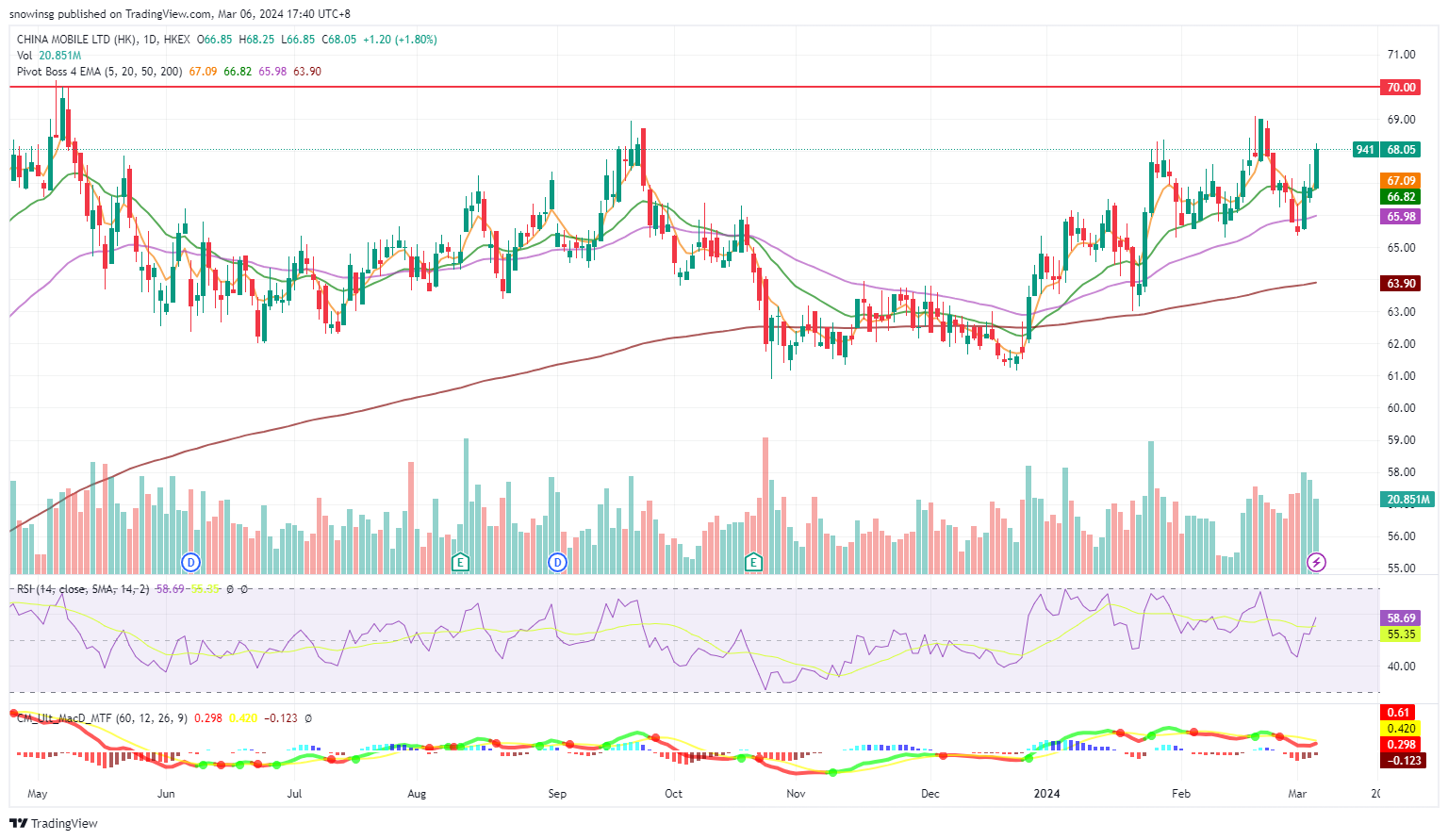
Task: Click the yellow 55.35 RSI average label
Action: tap(1401, 634)
